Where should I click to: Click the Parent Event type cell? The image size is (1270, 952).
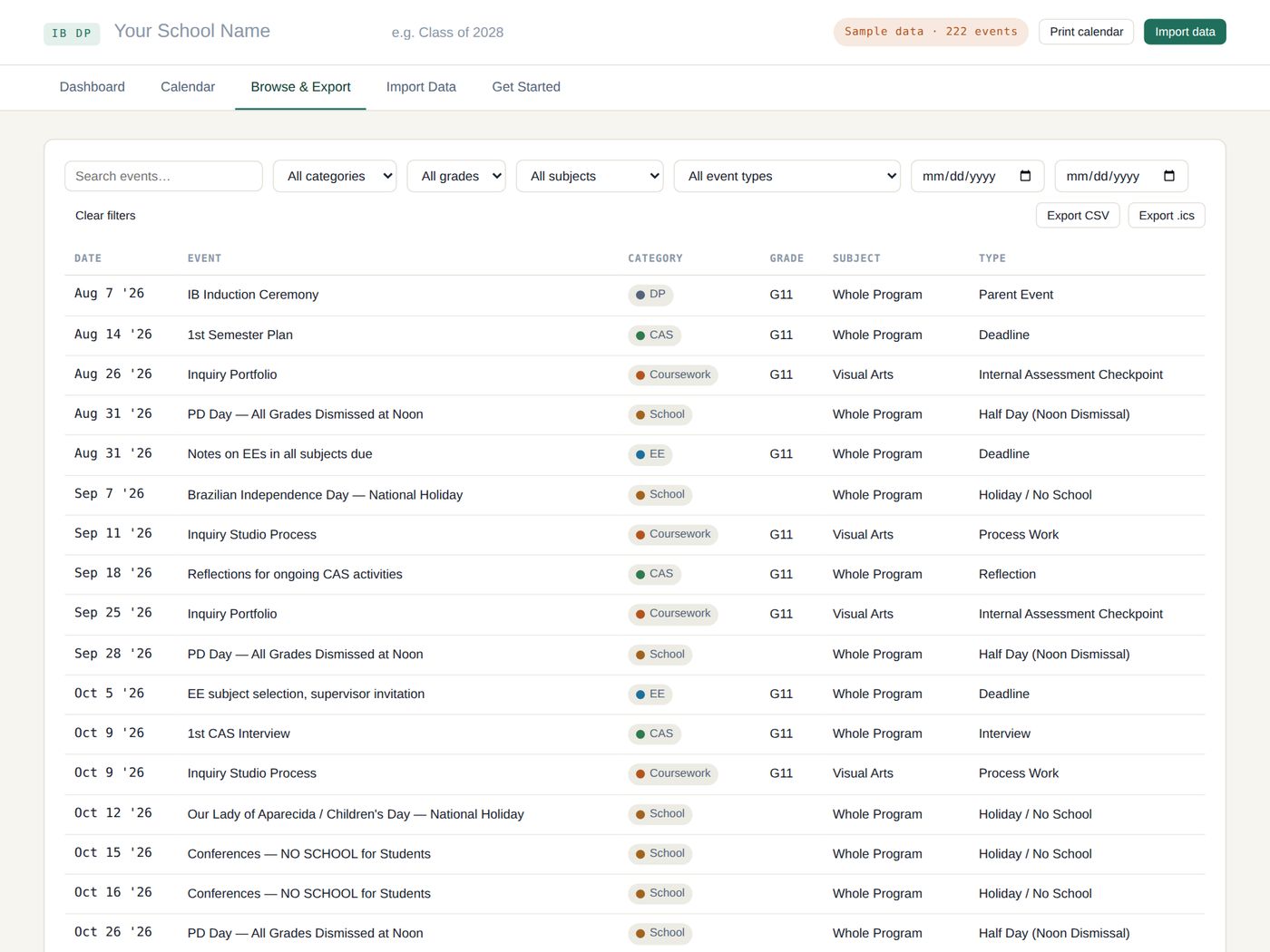point(1016,295)
